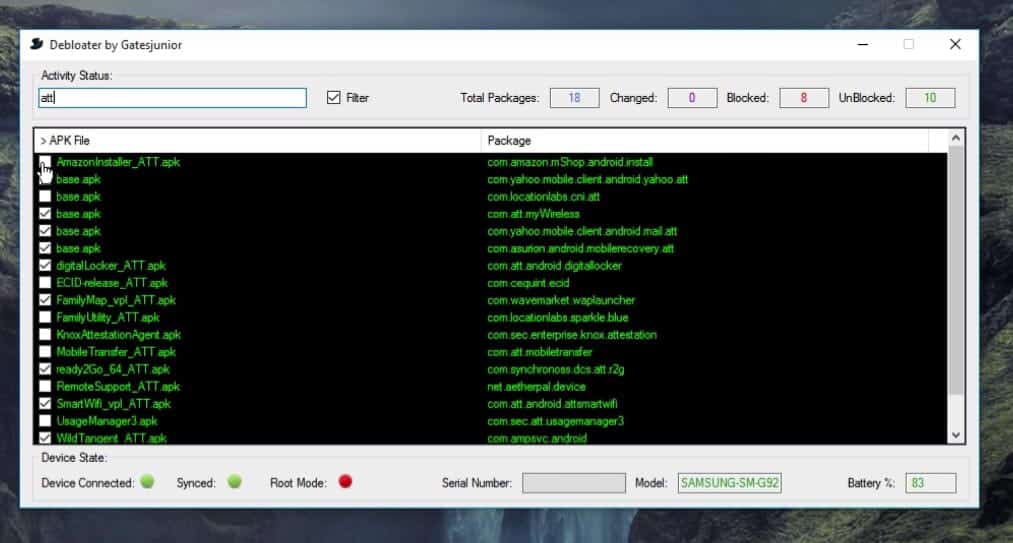Click the Total Packages count field
The width and height of the screenshot is (1013, 543).
[574, 98]
